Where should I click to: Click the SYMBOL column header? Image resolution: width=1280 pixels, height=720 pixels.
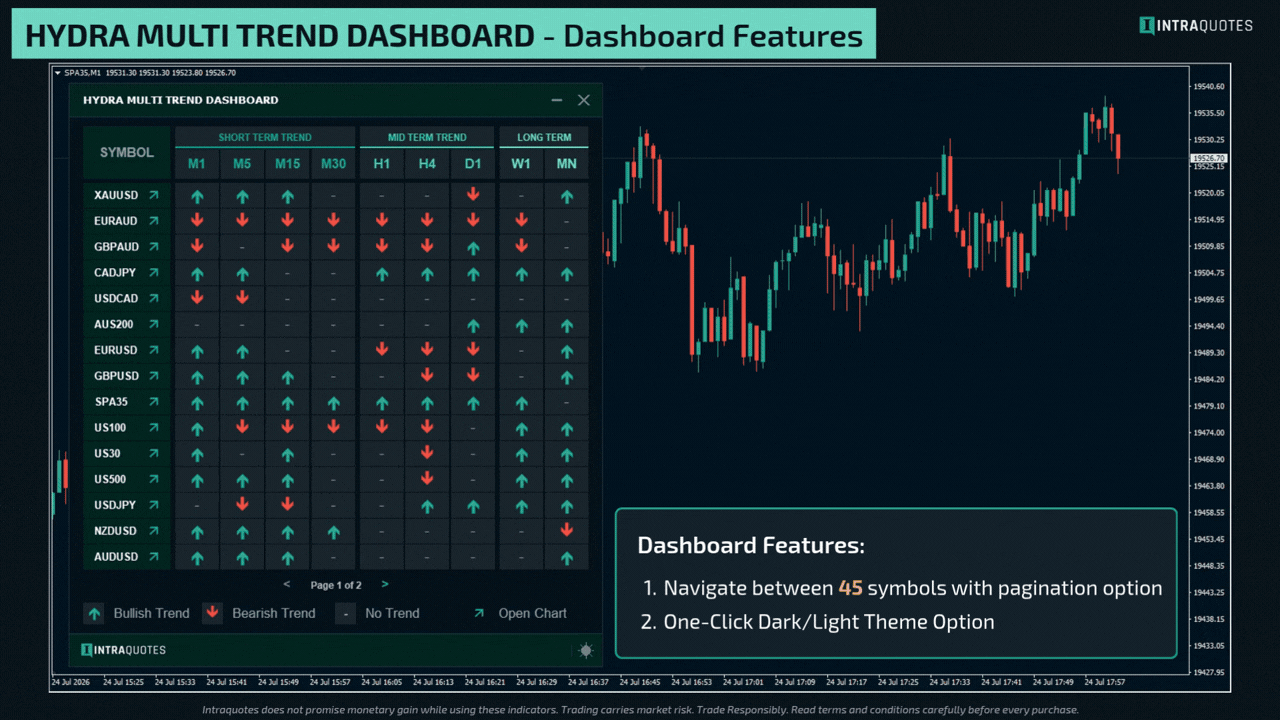pyautogui.click(x=127, y=153)
